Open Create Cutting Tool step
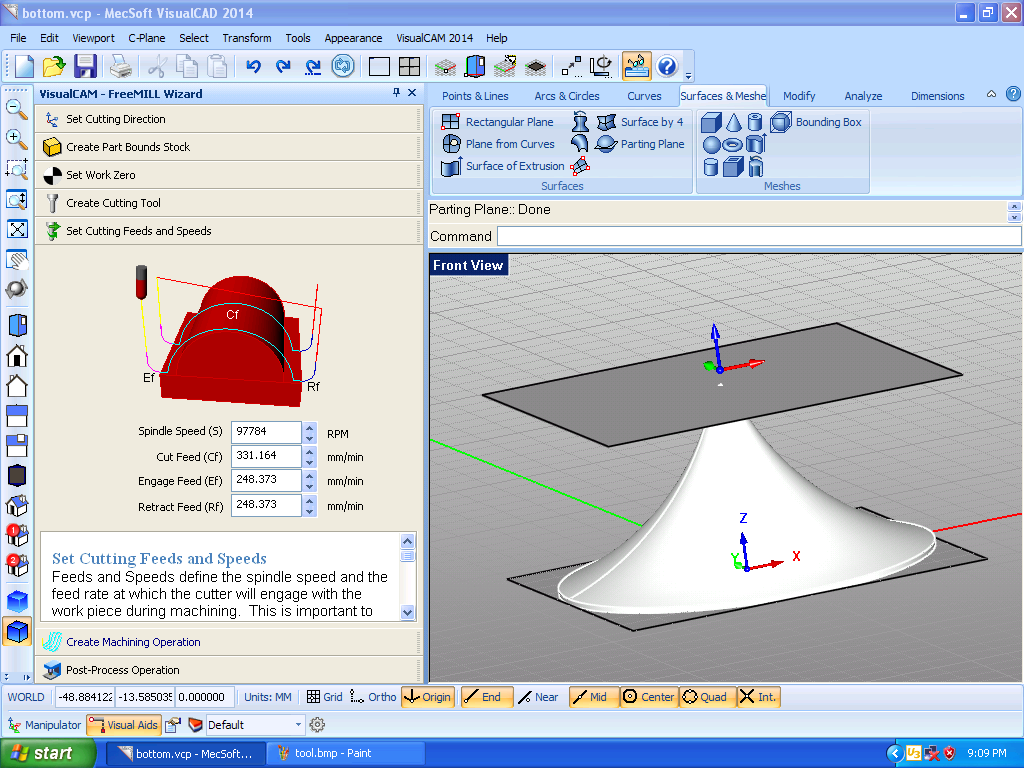Viewport: 1024px width, 768px height. 227,203
